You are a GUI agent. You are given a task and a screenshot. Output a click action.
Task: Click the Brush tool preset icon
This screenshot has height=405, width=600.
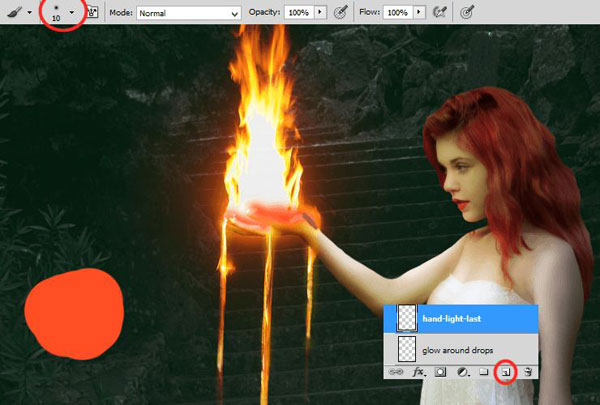pyautogui.click(x=15, y=12)
